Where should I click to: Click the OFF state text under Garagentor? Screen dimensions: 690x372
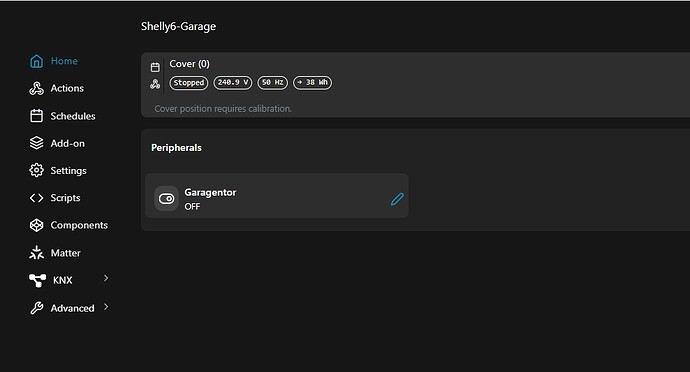coord(192,206)
